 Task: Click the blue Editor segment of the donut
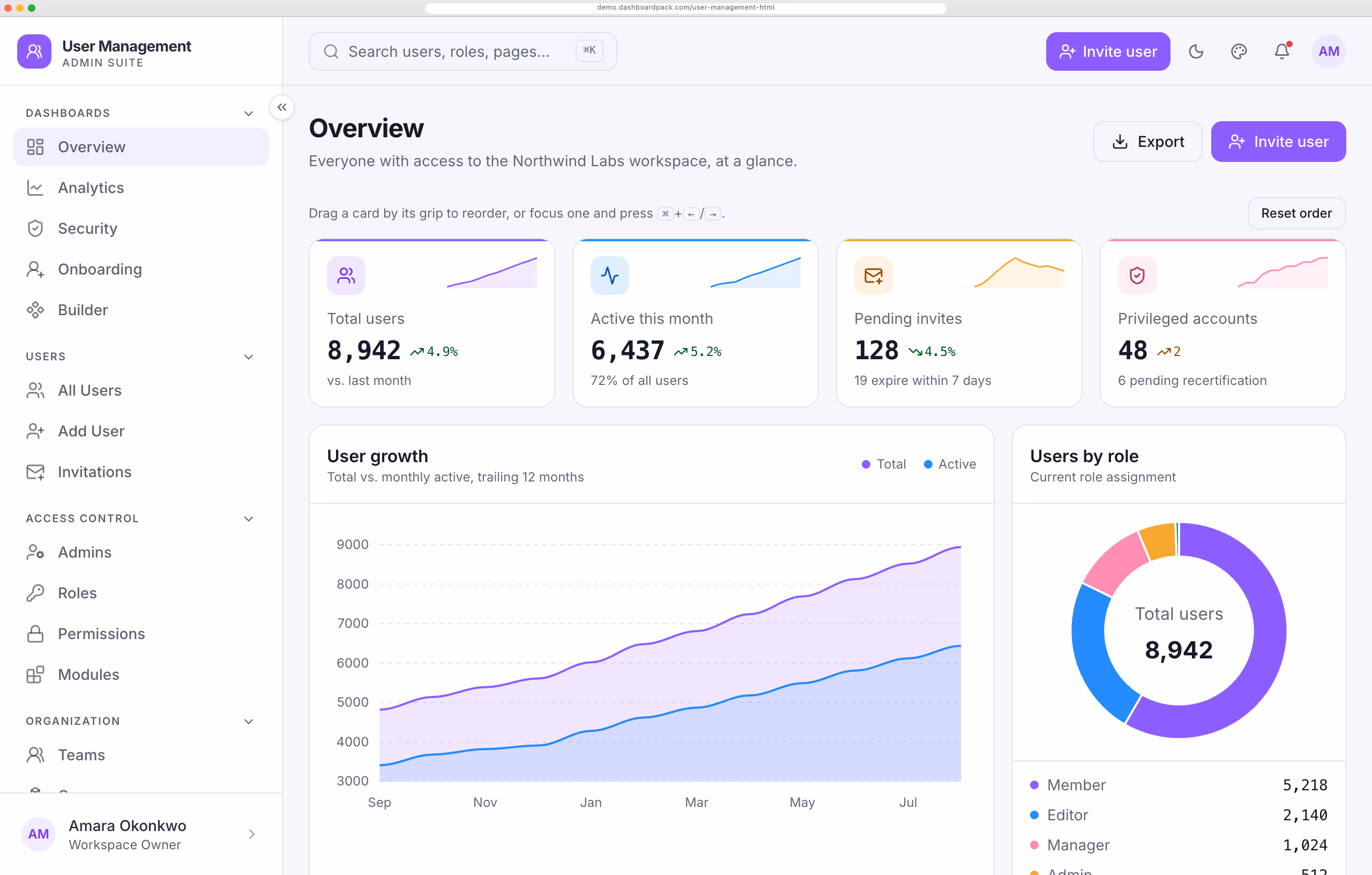[1095, 656]
